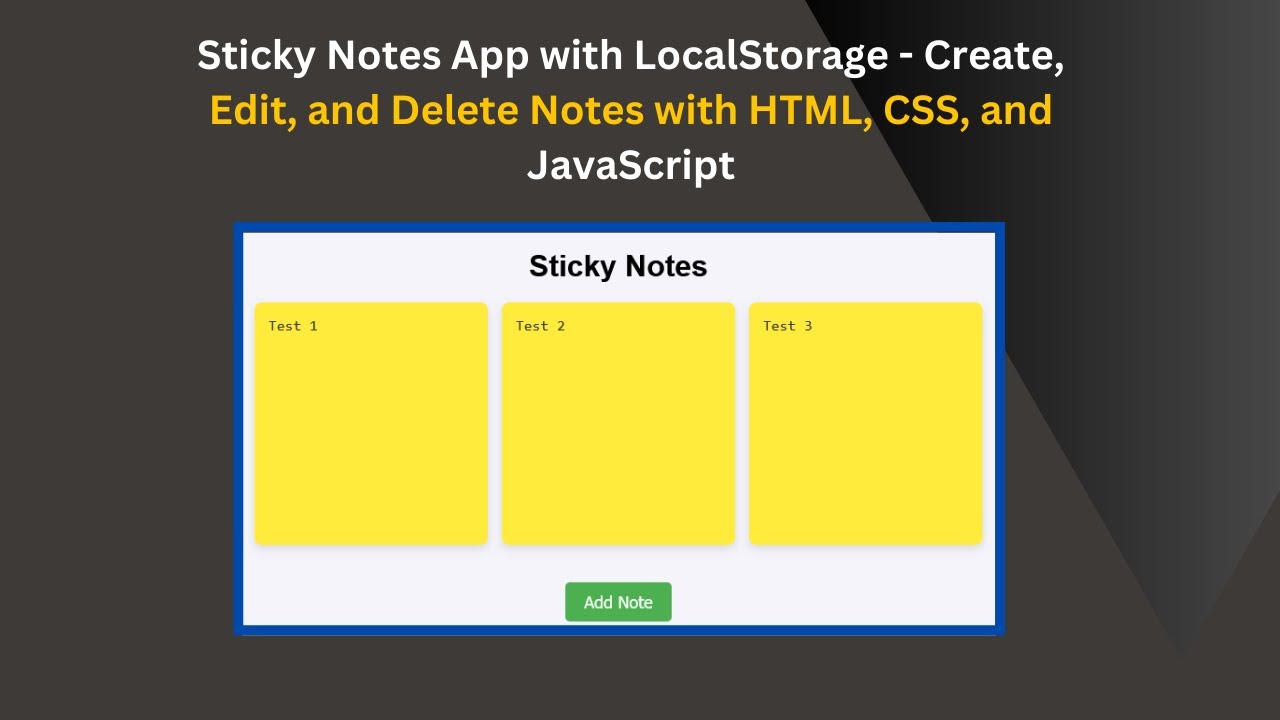
Task: Select the 'Test 3' note text
Action: 787,326
